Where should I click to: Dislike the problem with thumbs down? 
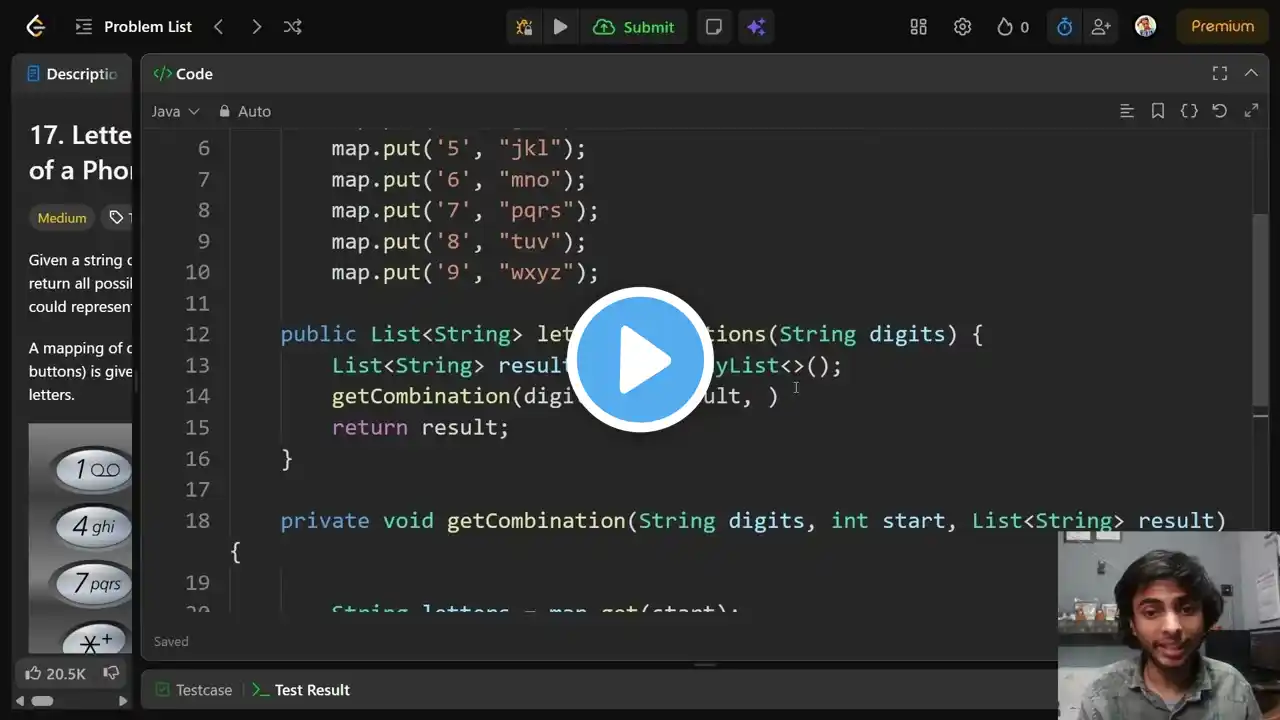click(112, 673)
